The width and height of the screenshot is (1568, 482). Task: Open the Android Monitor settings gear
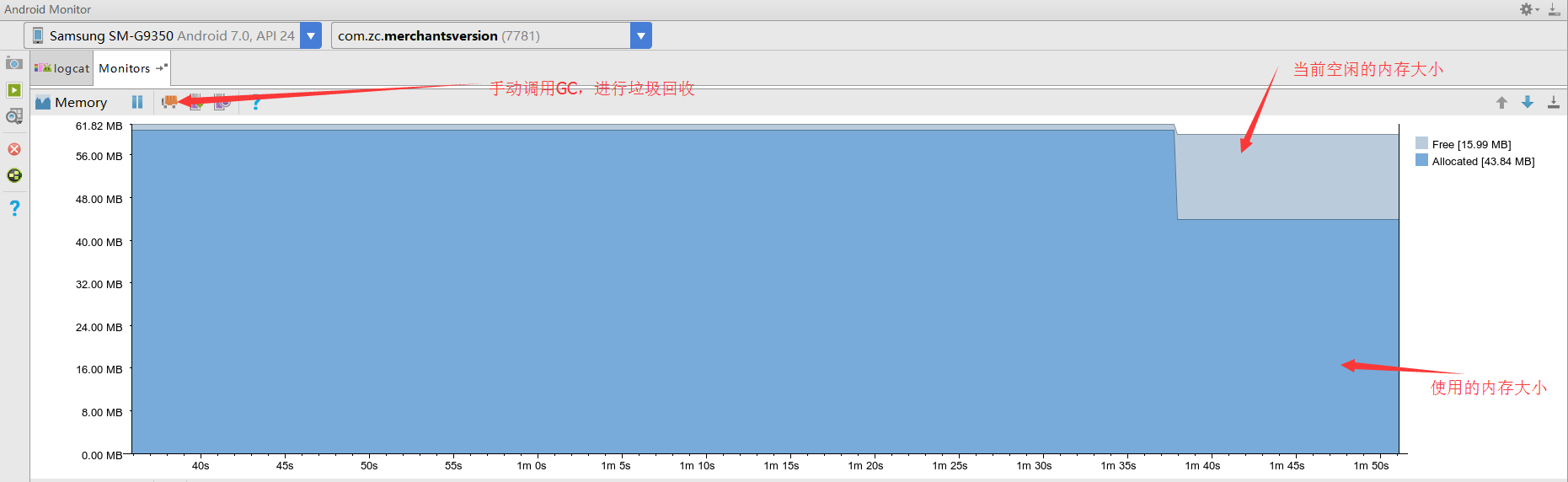1528,9
